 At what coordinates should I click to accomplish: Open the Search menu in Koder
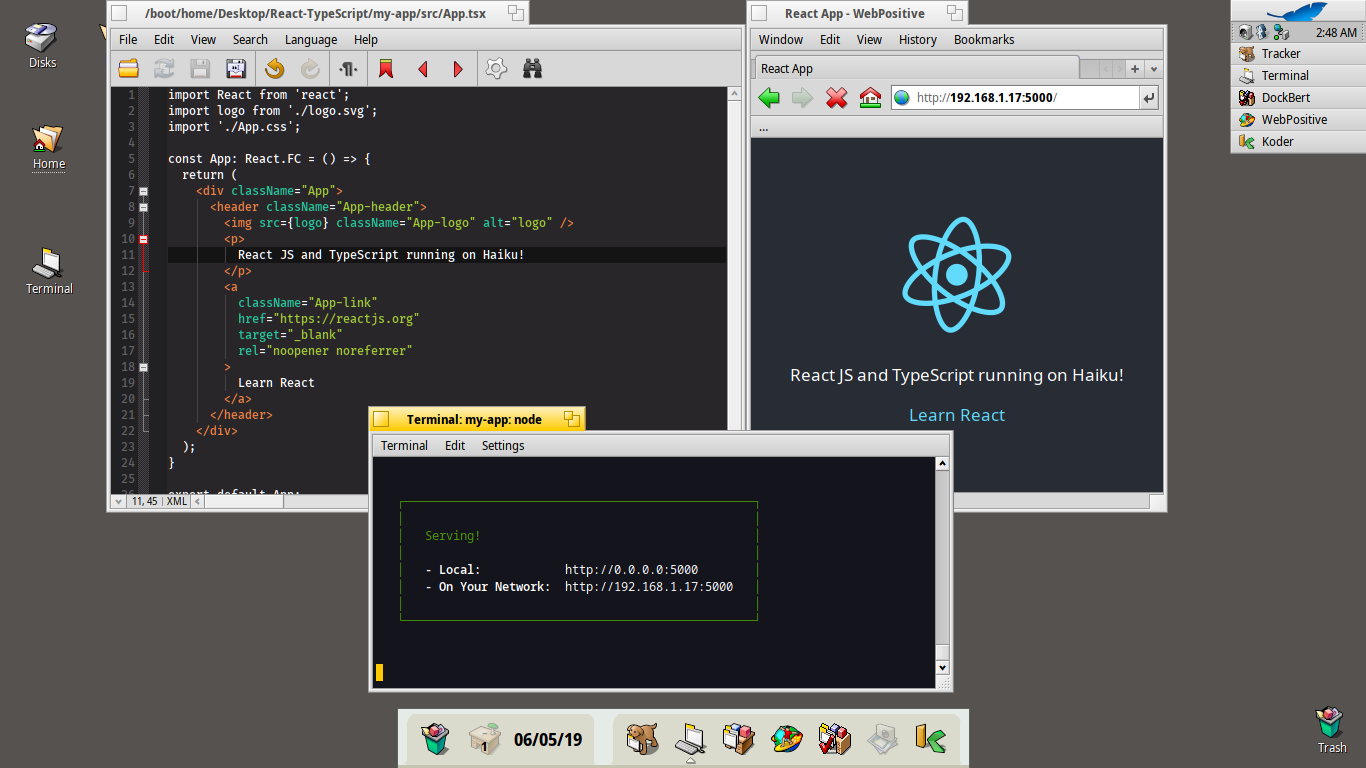tap(250, 40)
